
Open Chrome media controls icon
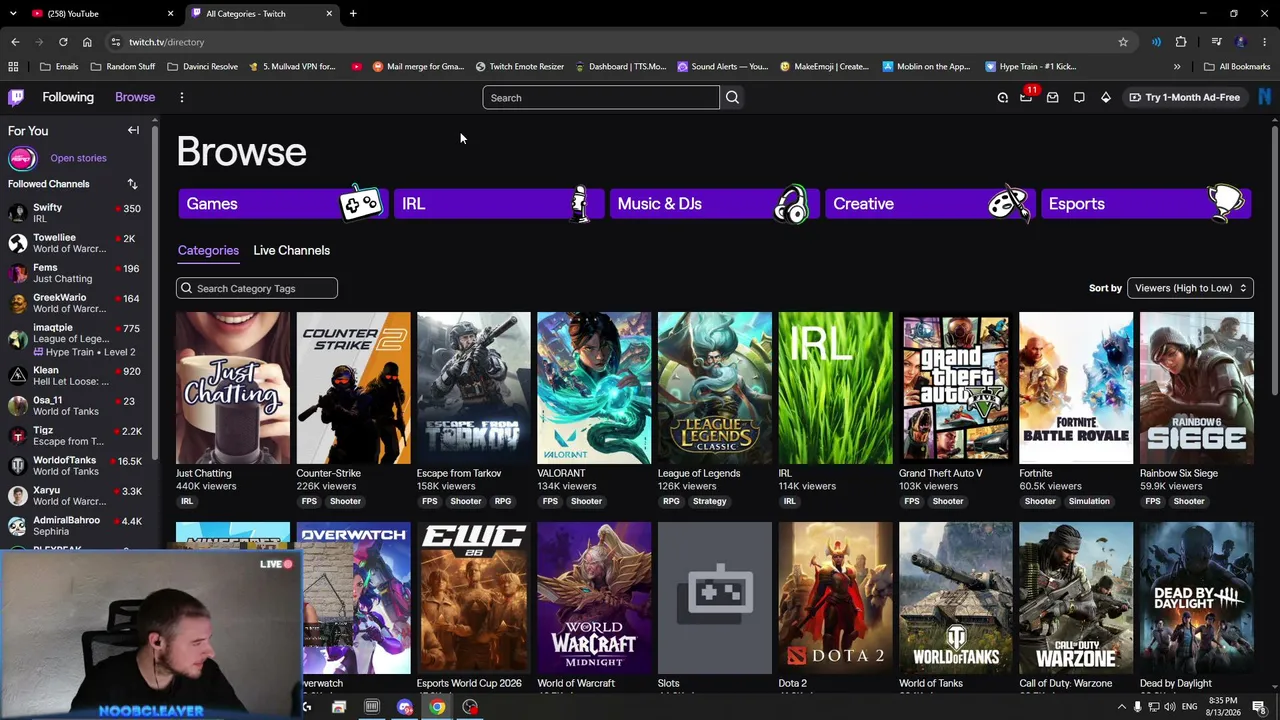click(1216, 42)
